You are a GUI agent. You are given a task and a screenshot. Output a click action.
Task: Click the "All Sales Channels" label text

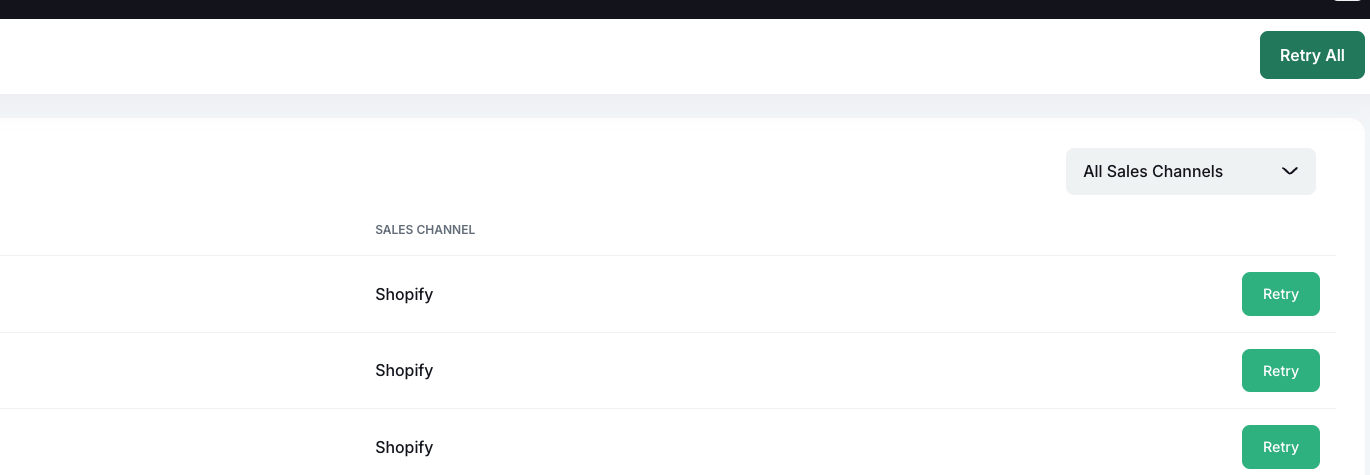(x=1152, y=171)
